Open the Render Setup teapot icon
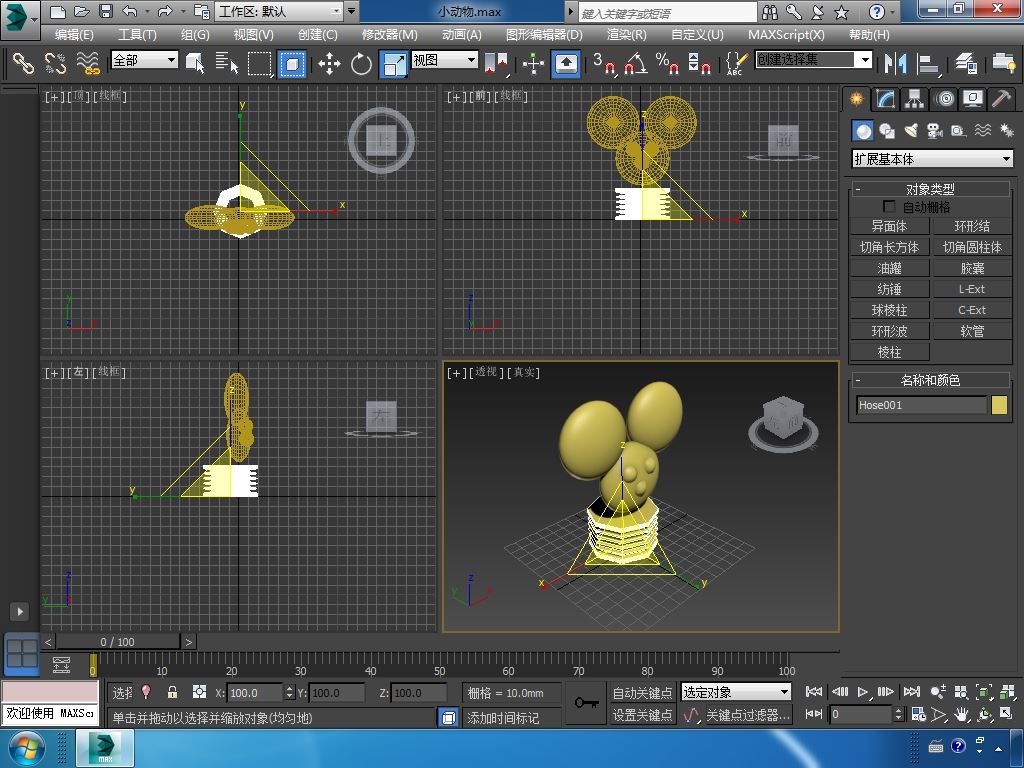 click(1003, 63)
